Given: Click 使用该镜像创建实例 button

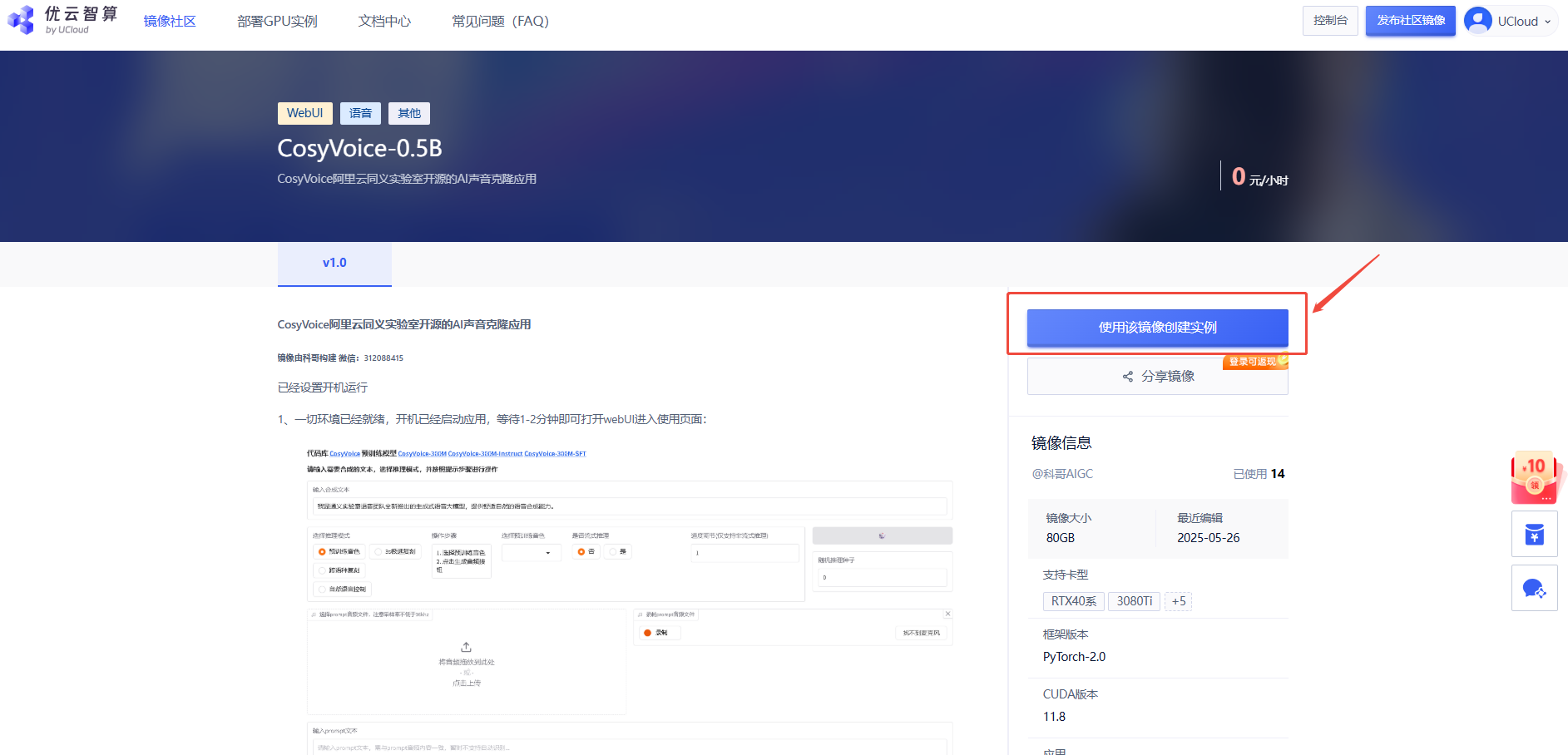Looking at the screenshot, I should click(1157, 328).
